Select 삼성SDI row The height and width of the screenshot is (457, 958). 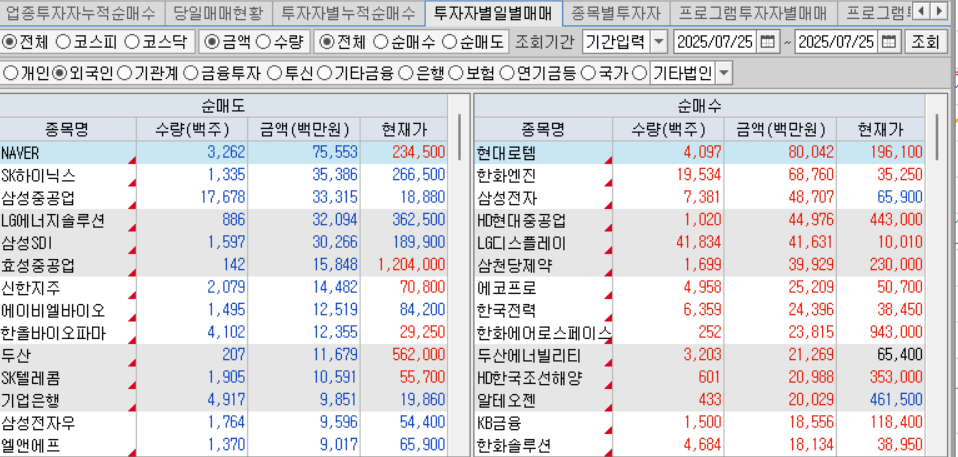pyautogui.click(x=223, y=243)
